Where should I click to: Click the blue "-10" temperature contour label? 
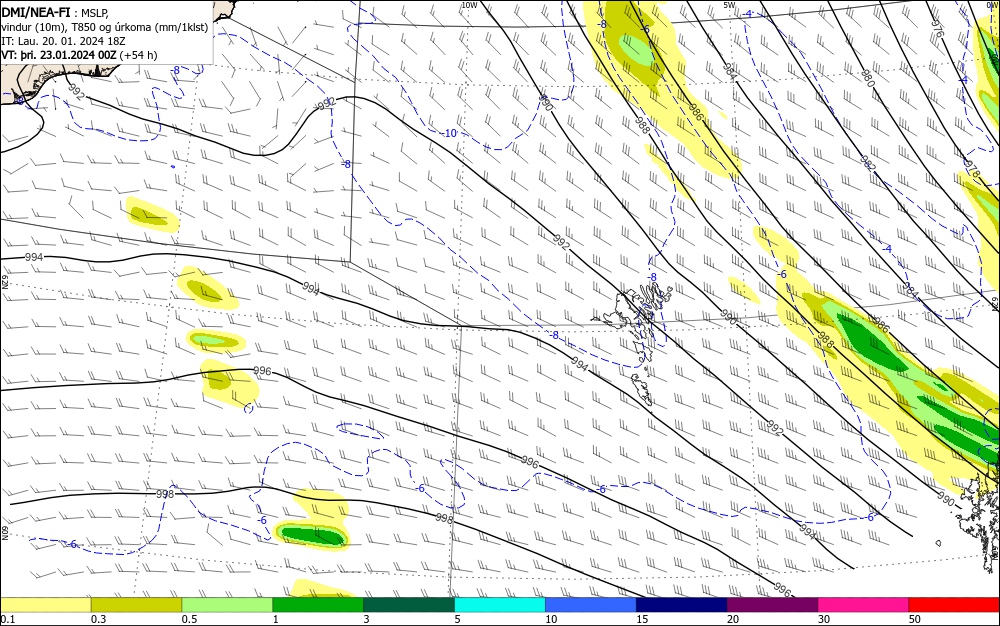coord(450,133)
